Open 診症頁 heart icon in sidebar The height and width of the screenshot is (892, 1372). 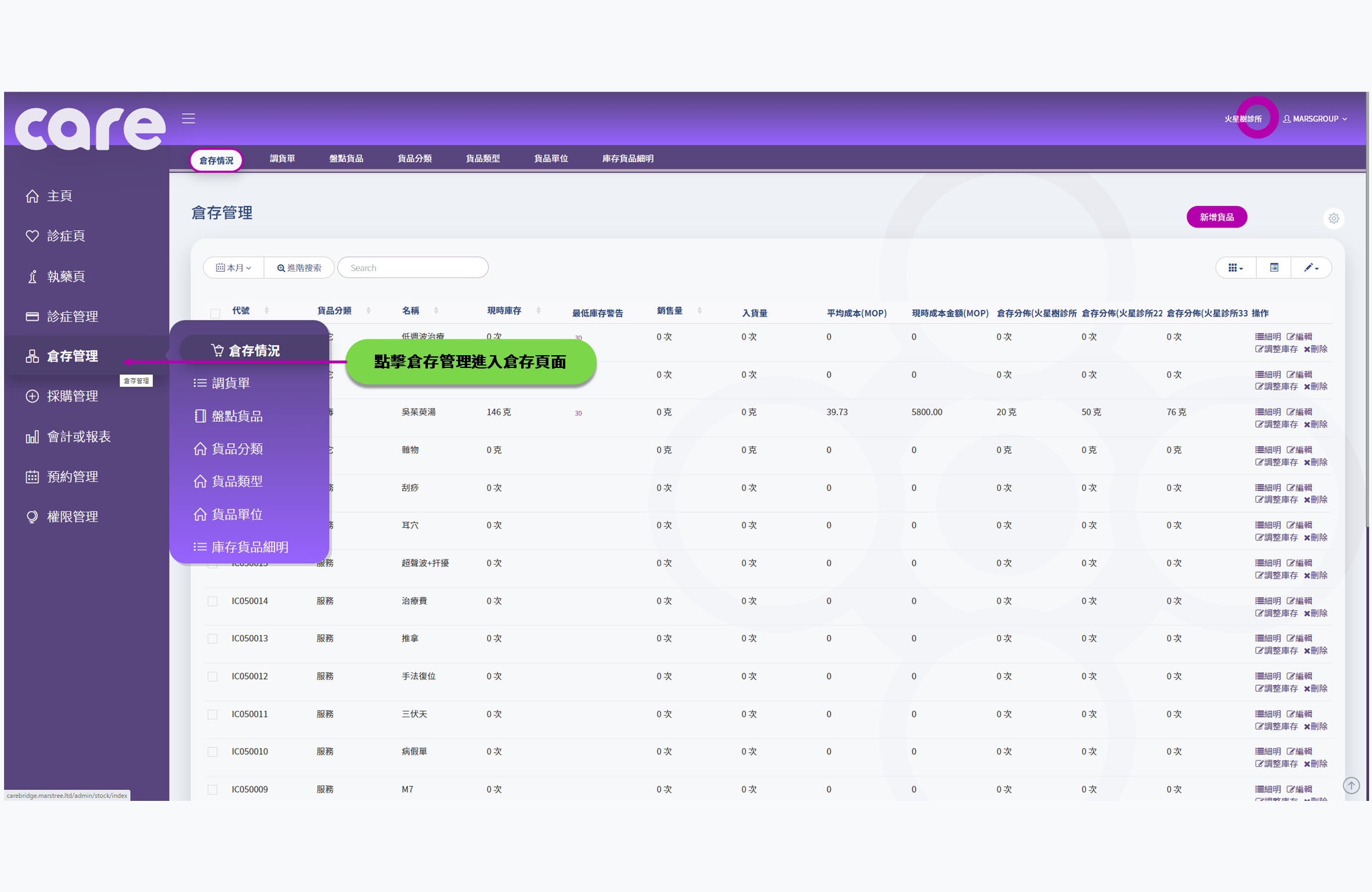point(33,236)
